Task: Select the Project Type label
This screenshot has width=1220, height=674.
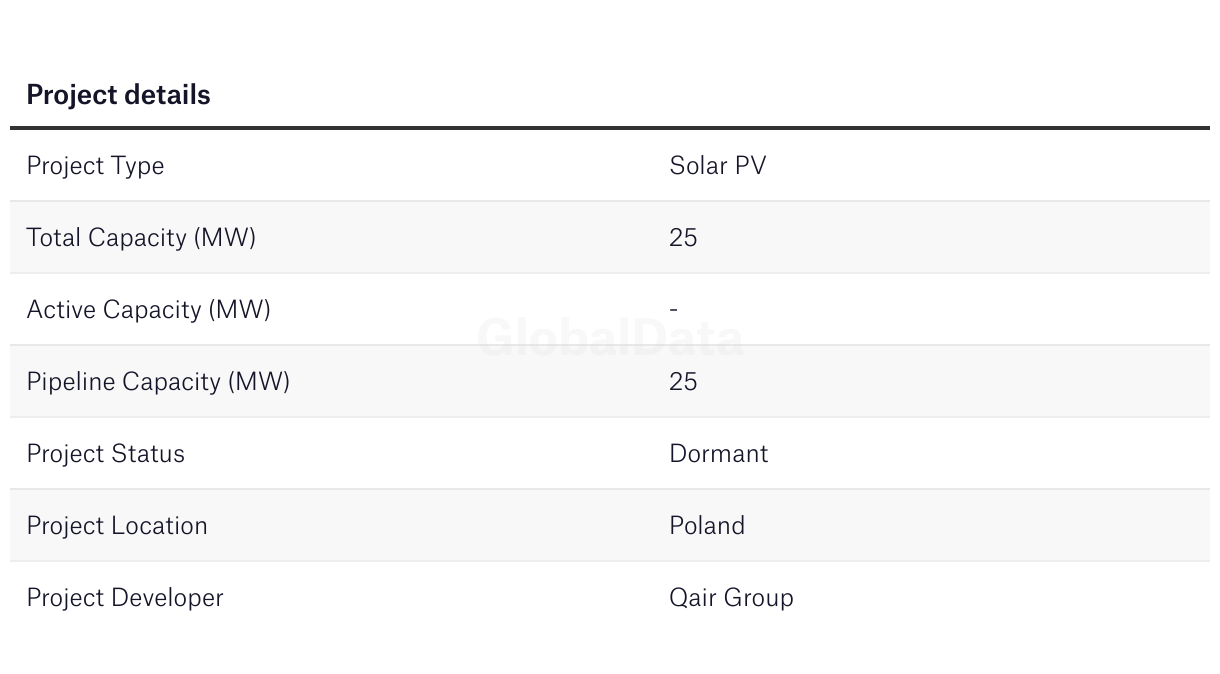Action: pyautogui.click(x=95, y=166)
